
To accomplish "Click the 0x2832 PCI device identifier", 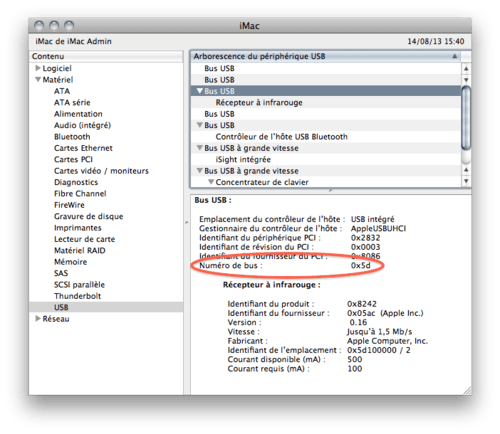I will 365,238.
